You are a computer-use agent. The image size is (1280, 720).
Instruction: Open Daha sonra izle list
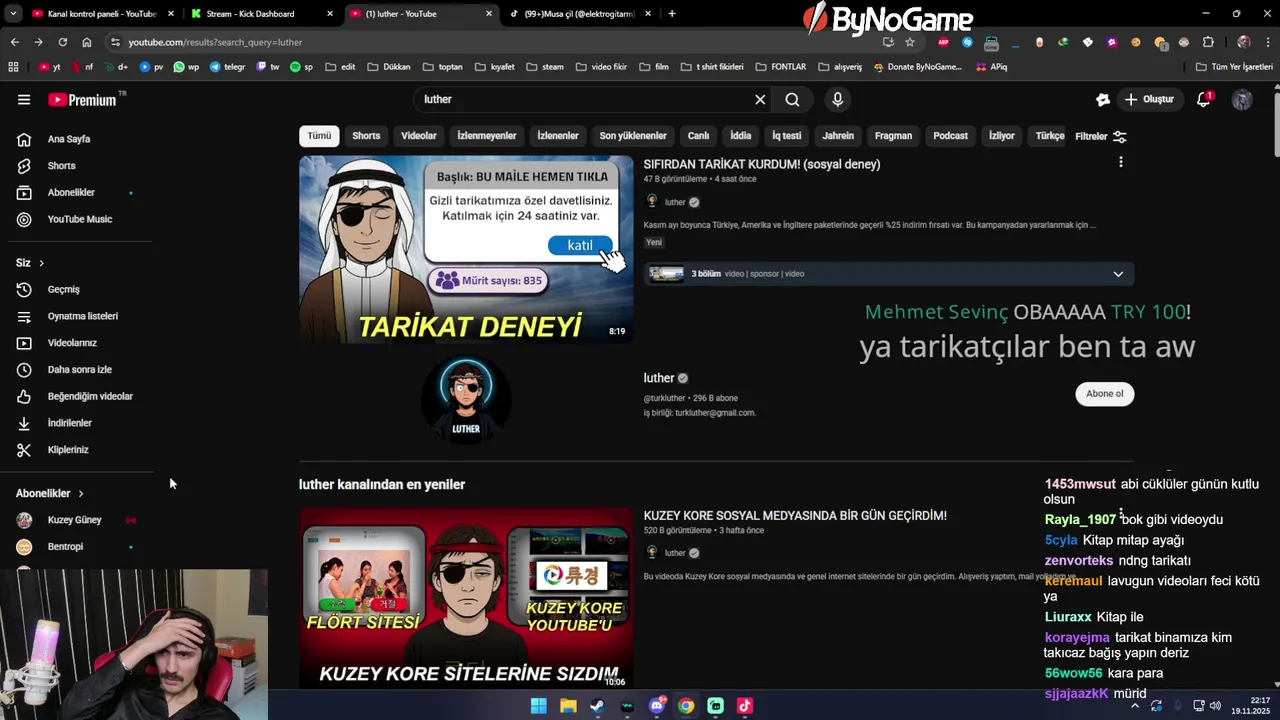point(80,369)
